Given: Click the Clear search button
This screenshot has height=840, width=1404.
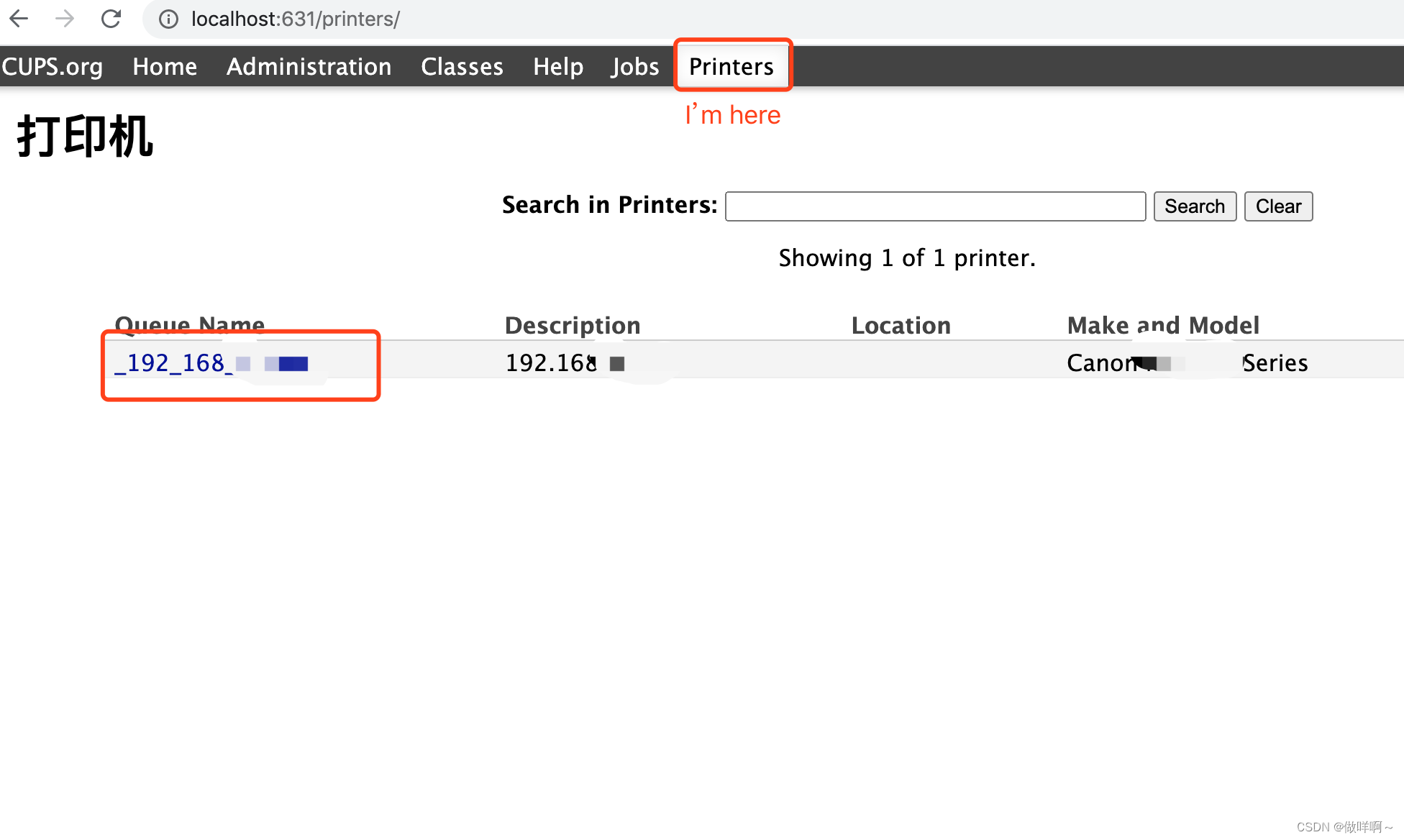Looking at the screenshot, I should coord(1280,206).
